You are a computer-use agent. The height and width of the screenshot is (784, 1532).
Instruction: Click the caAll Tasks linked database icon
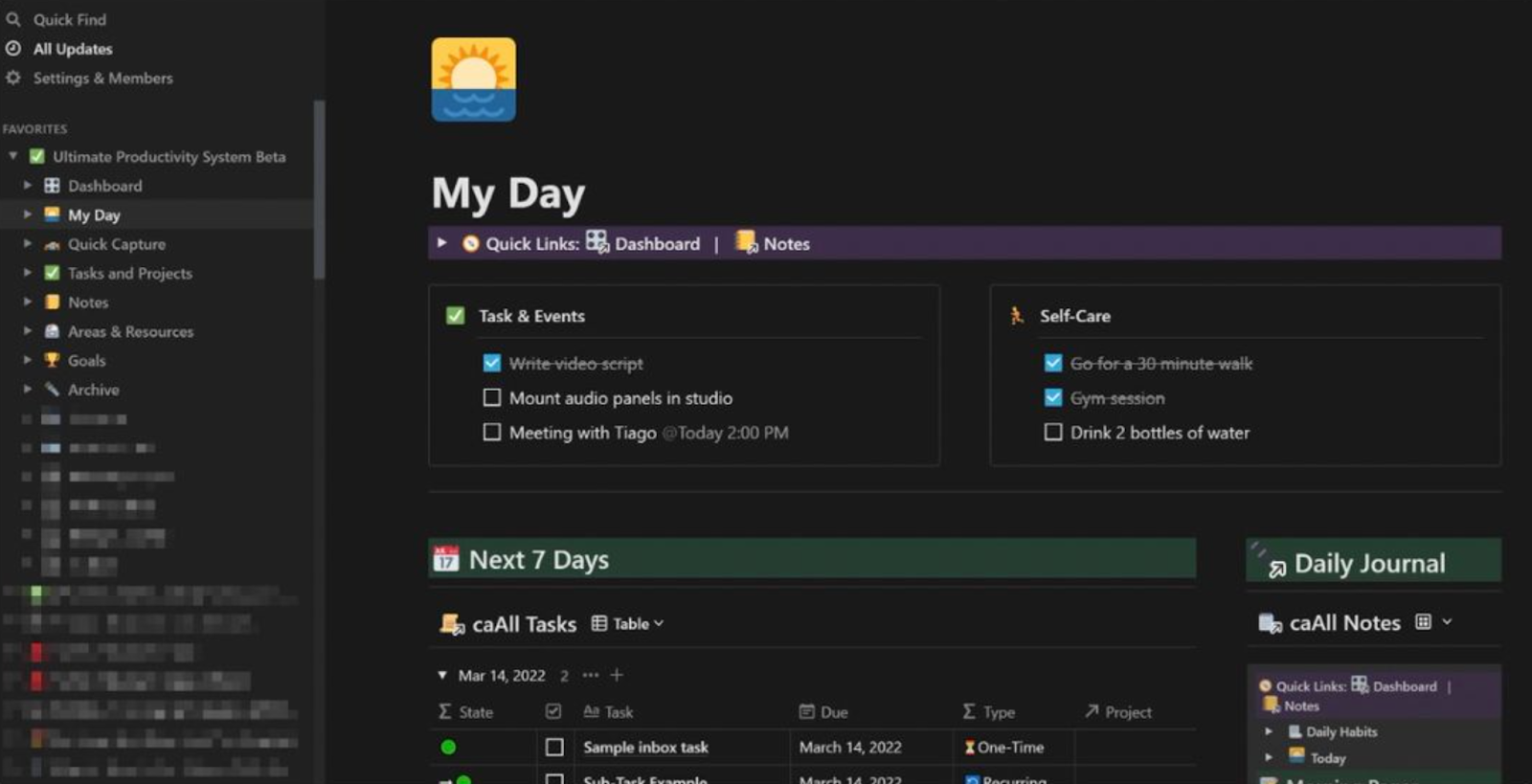pyautogui.click(x=452, y=624)
